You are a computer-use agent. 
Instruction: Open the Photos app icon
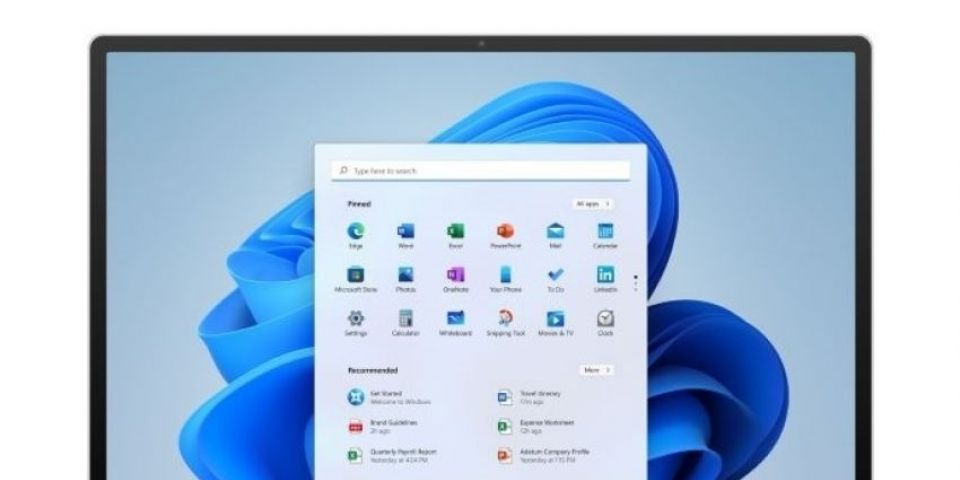tap(405, 274)
